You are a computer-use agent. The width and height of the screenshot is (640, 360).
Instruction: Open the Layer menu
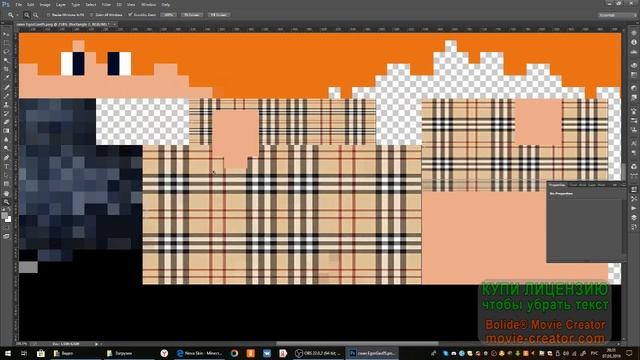pos(61,4)
